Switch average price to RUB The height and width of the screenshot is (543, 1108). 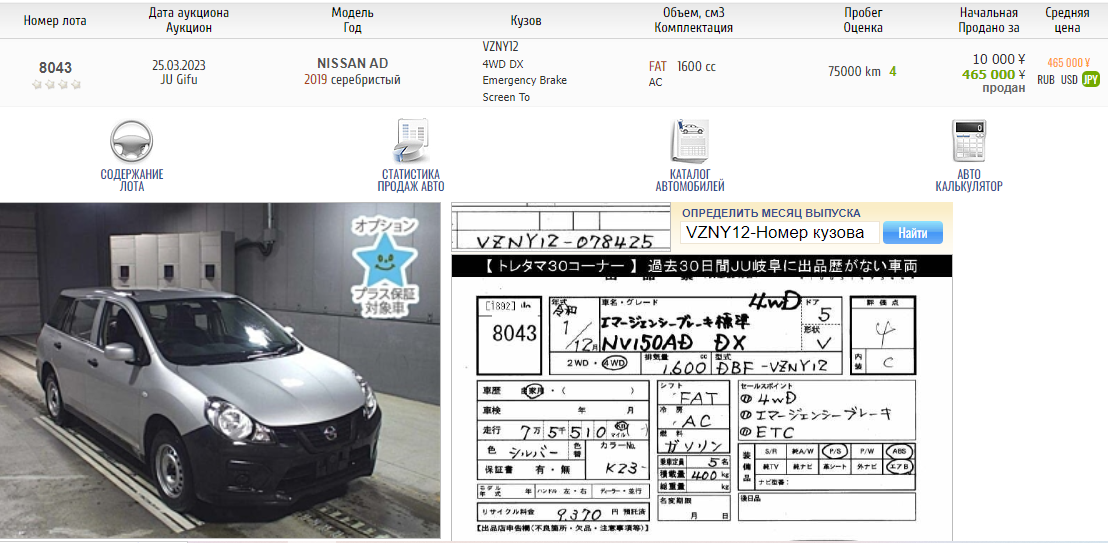[1046, 80]
